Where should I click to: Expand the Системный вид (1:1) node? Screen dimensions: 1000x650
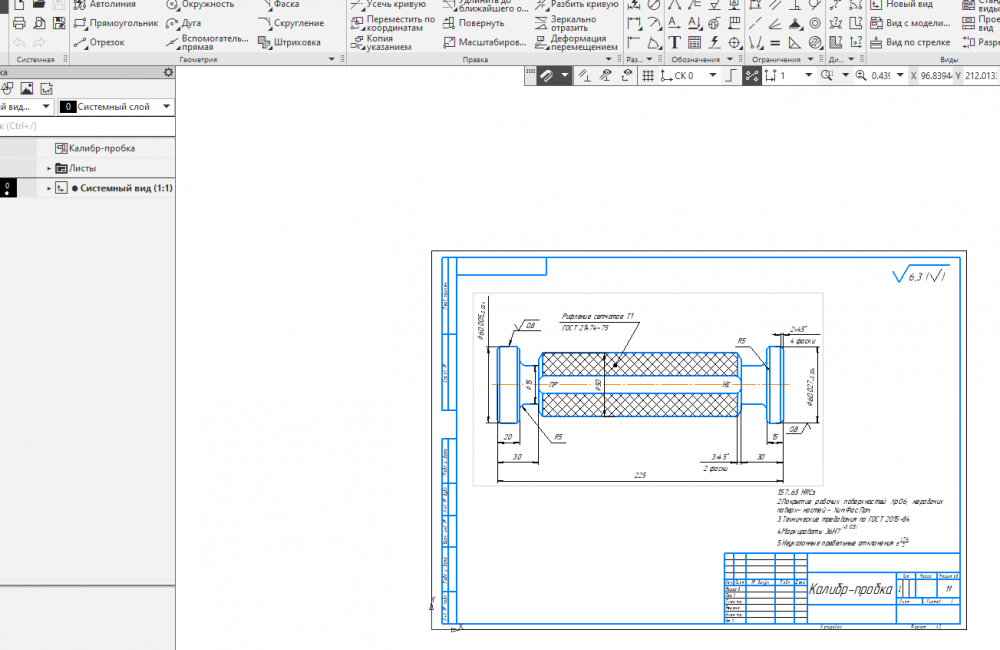48,188
